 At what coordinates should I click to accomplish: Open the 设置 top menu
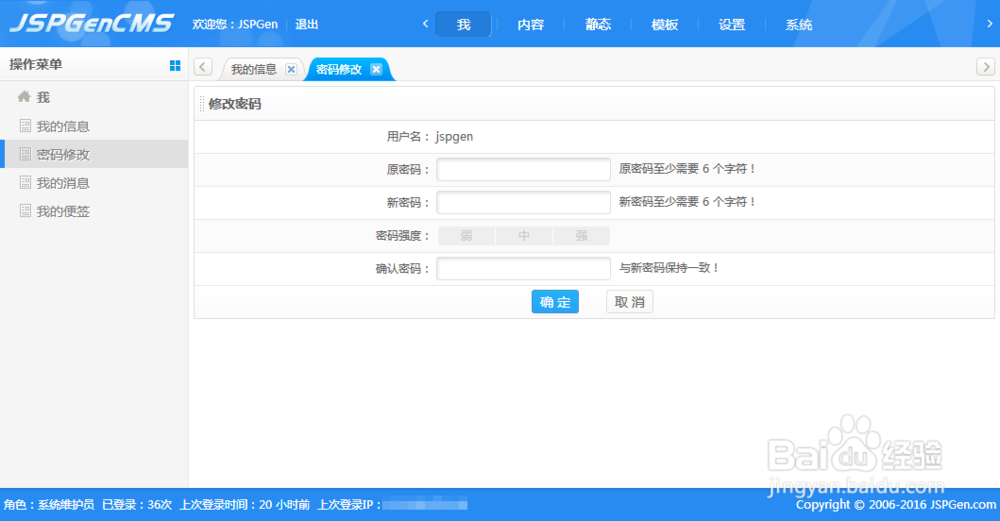[732, 24]
